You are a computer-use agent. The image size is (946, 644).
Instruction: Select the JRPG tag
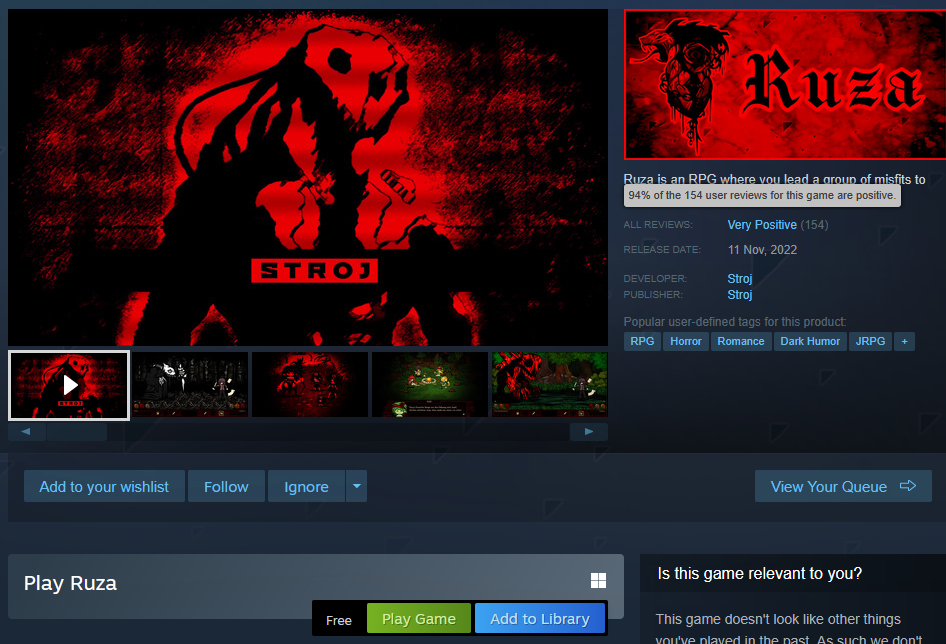(870, 341)
